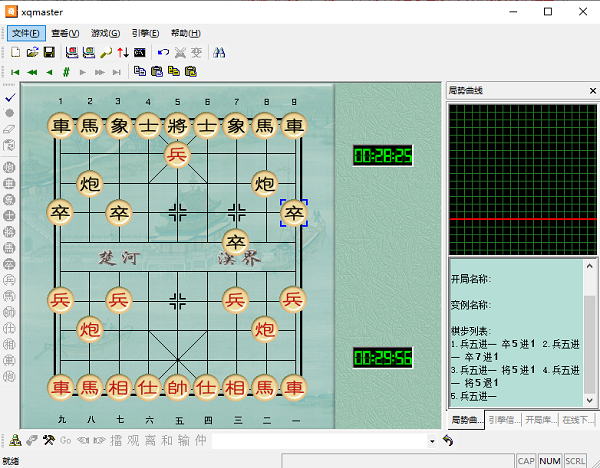Viewport: 600px width, 468px height.
Task: Open a game file with folder icon
Action: (32, 52)
